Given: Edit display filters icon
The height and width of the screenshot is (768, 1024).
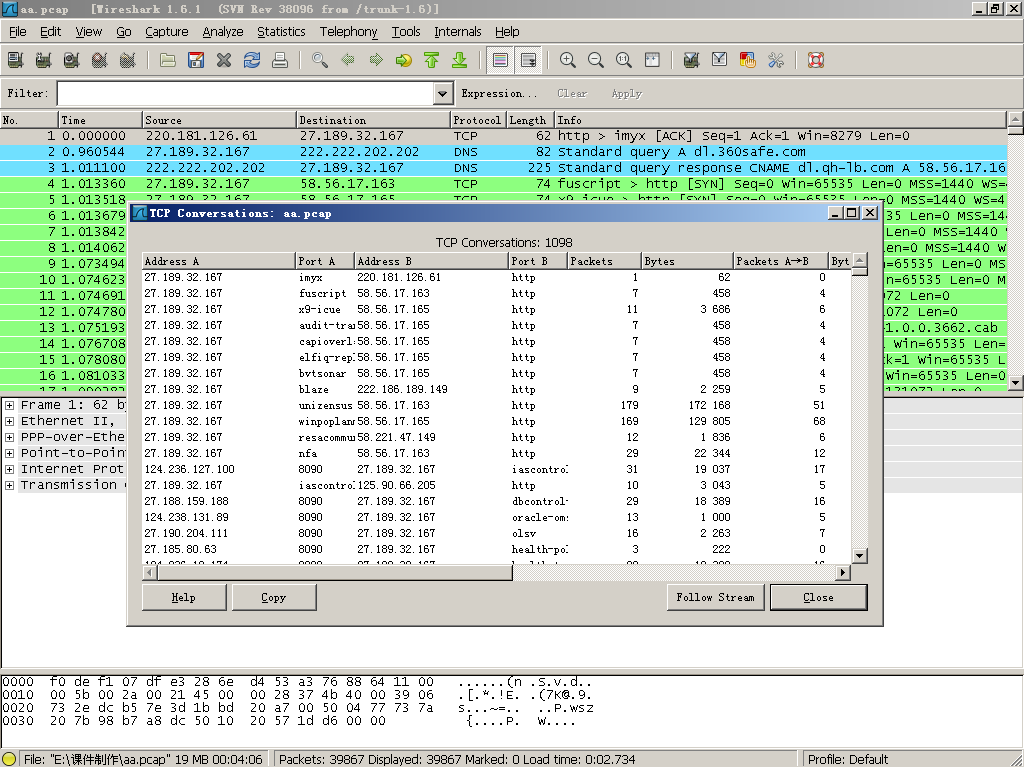Looking at the screenshot, I should (x=720, y=61).
